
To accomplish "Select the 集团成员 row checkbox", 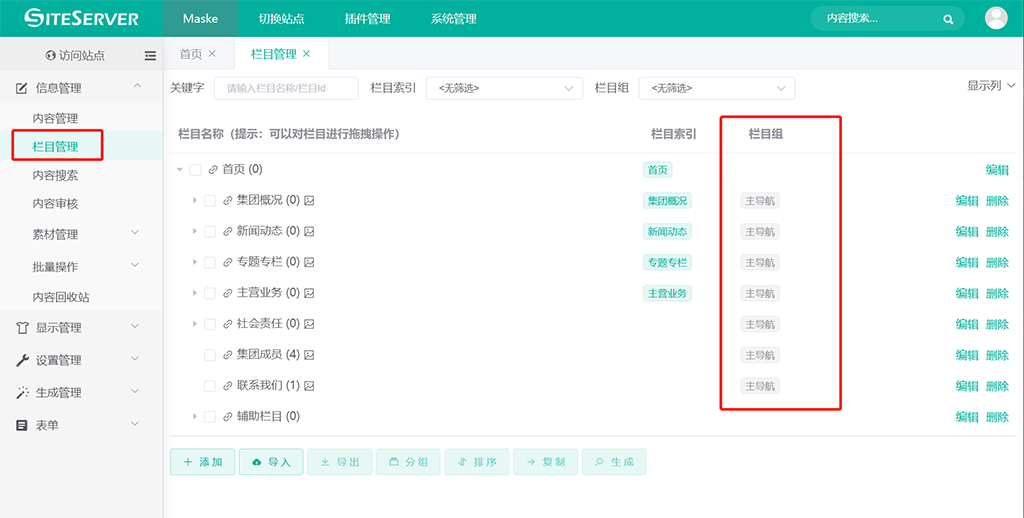I will pyautogui.click(x=210, y=355).
